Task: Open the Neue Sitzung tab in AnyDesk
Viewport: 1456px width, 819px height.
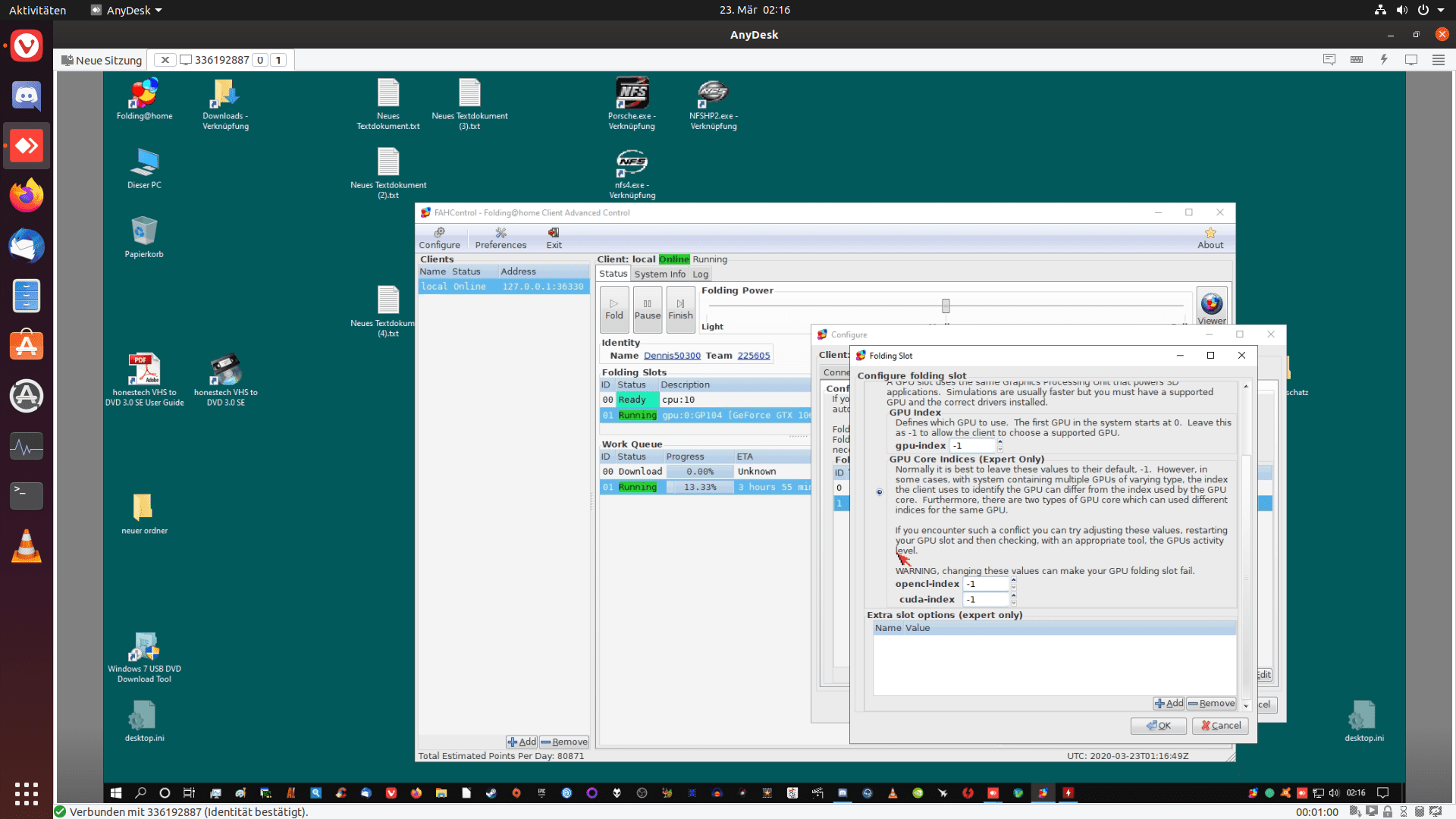Action: click(x=102, y=60)
